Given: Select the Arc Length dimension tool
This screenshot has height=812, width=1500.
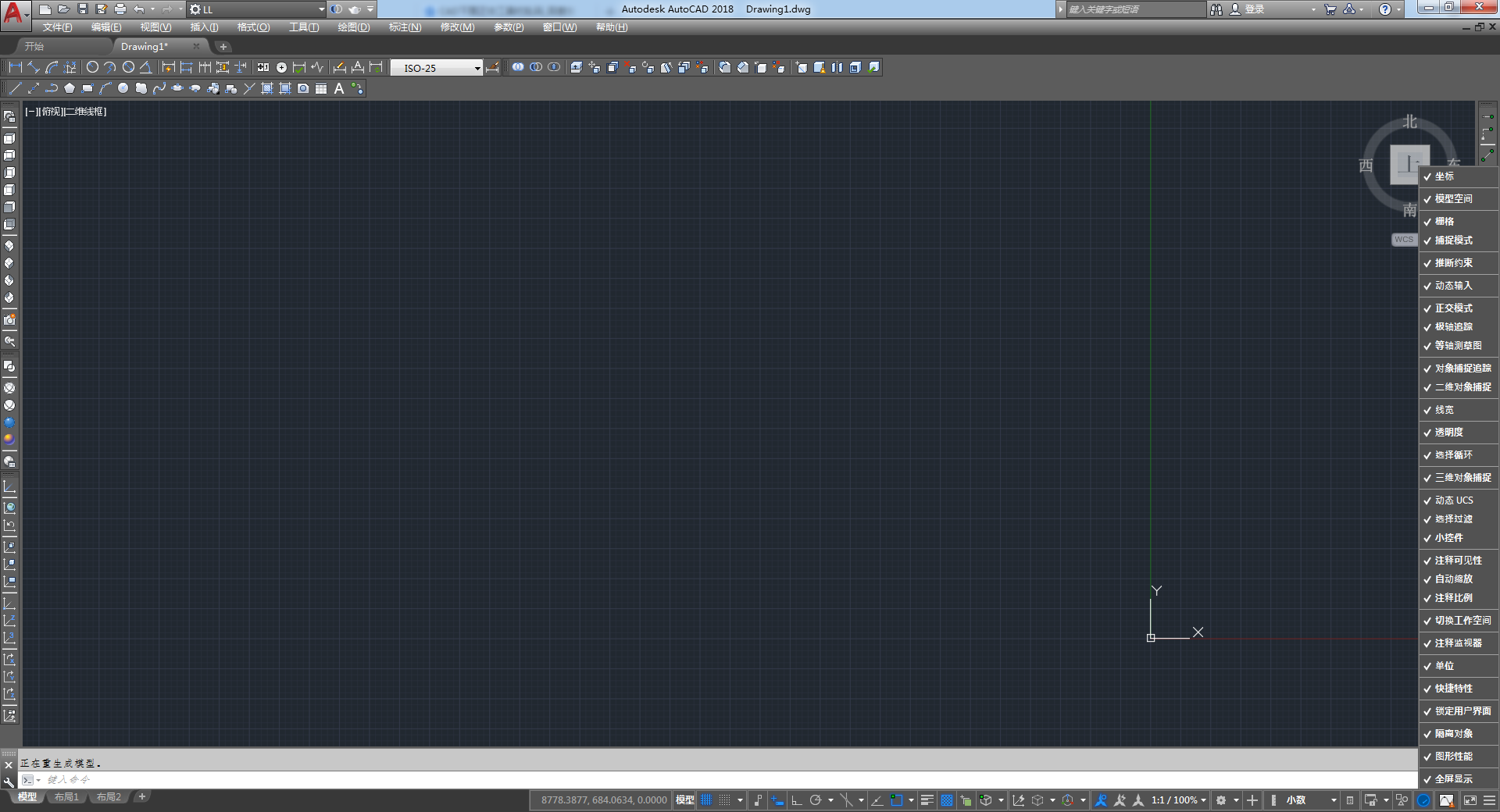Looking at the screenshot, I should [x=52, y=67].
